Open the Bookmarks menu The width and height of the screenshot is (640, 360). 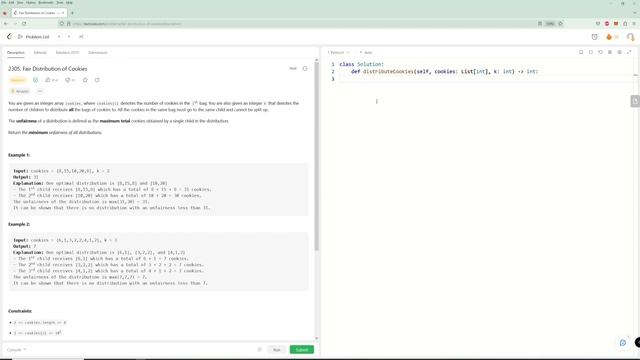46,2
